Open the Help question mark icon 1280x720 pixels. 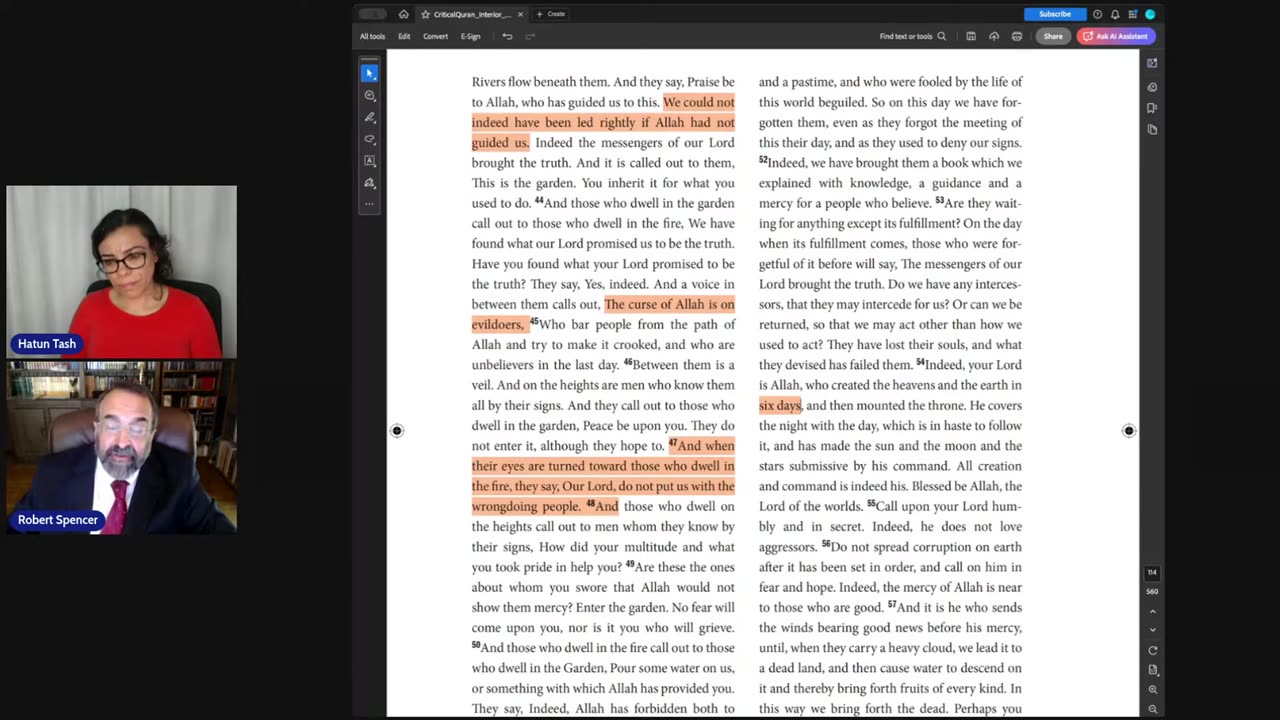[x=1097, y=14]
